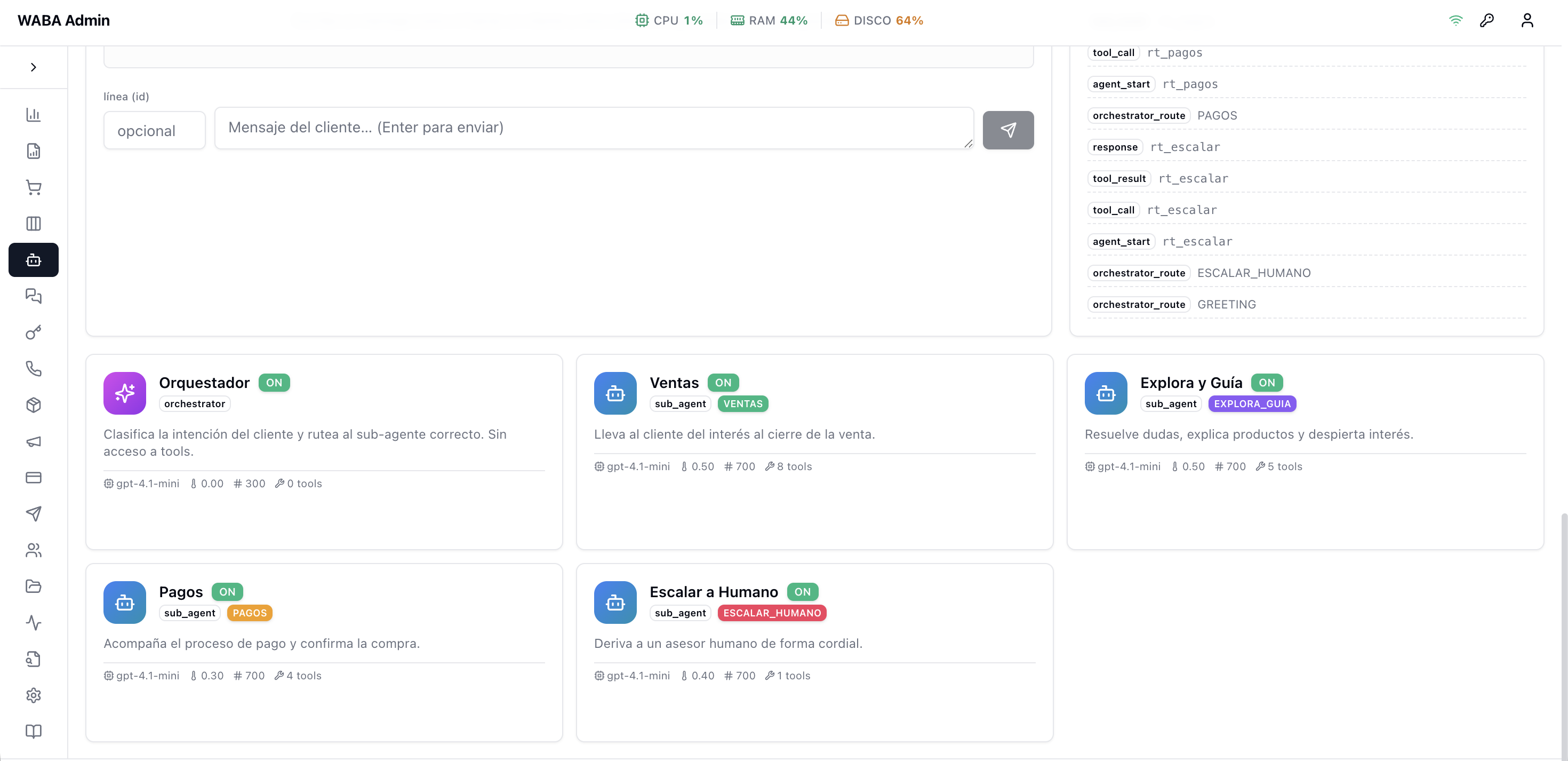Toggle the Ventas ON badge
This screenshot has width=1568, height=761.
coord(723,383)
